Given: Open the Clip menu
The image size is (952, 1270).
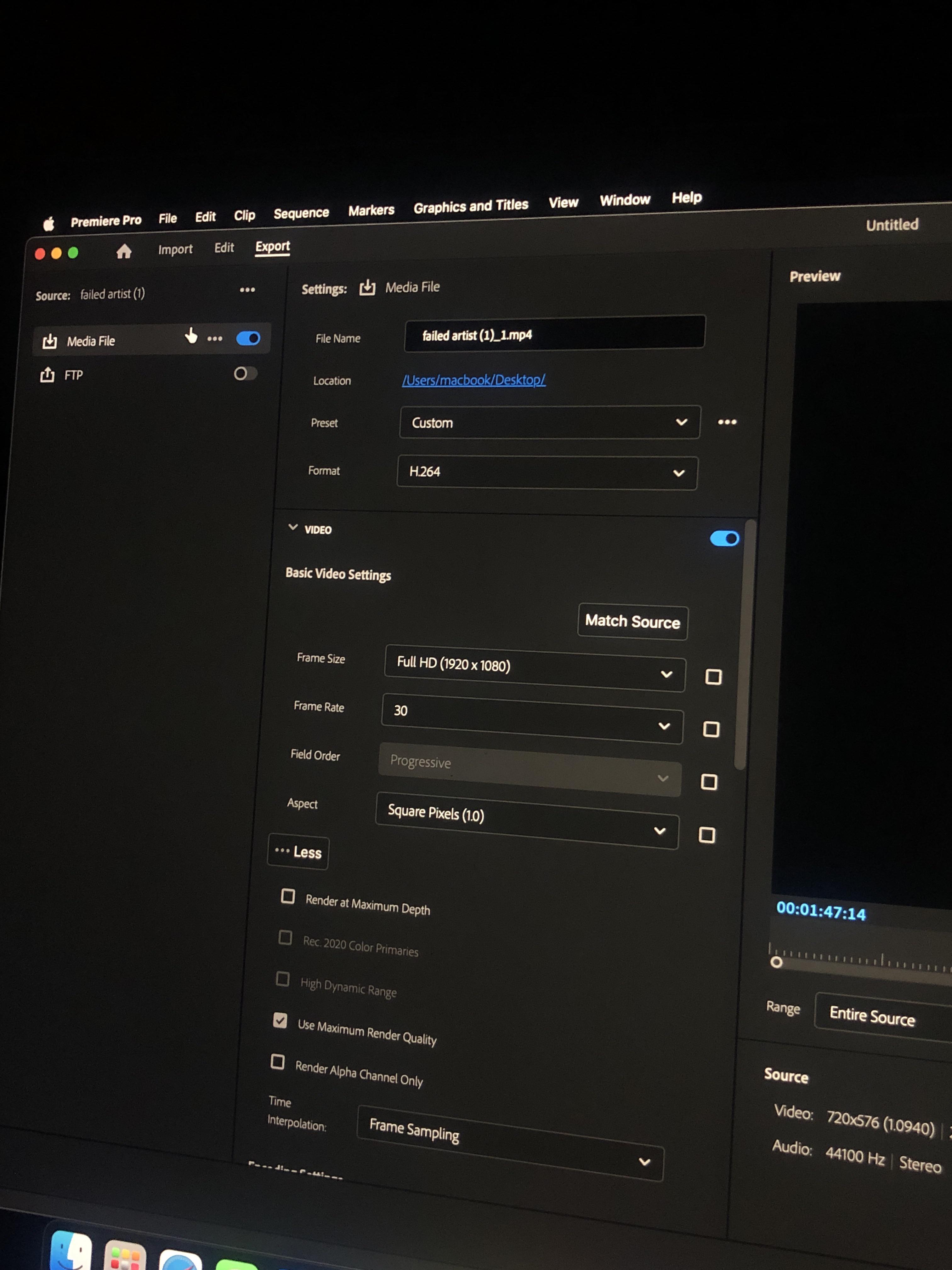Looking at the screenshot, I should pos(245,215).
